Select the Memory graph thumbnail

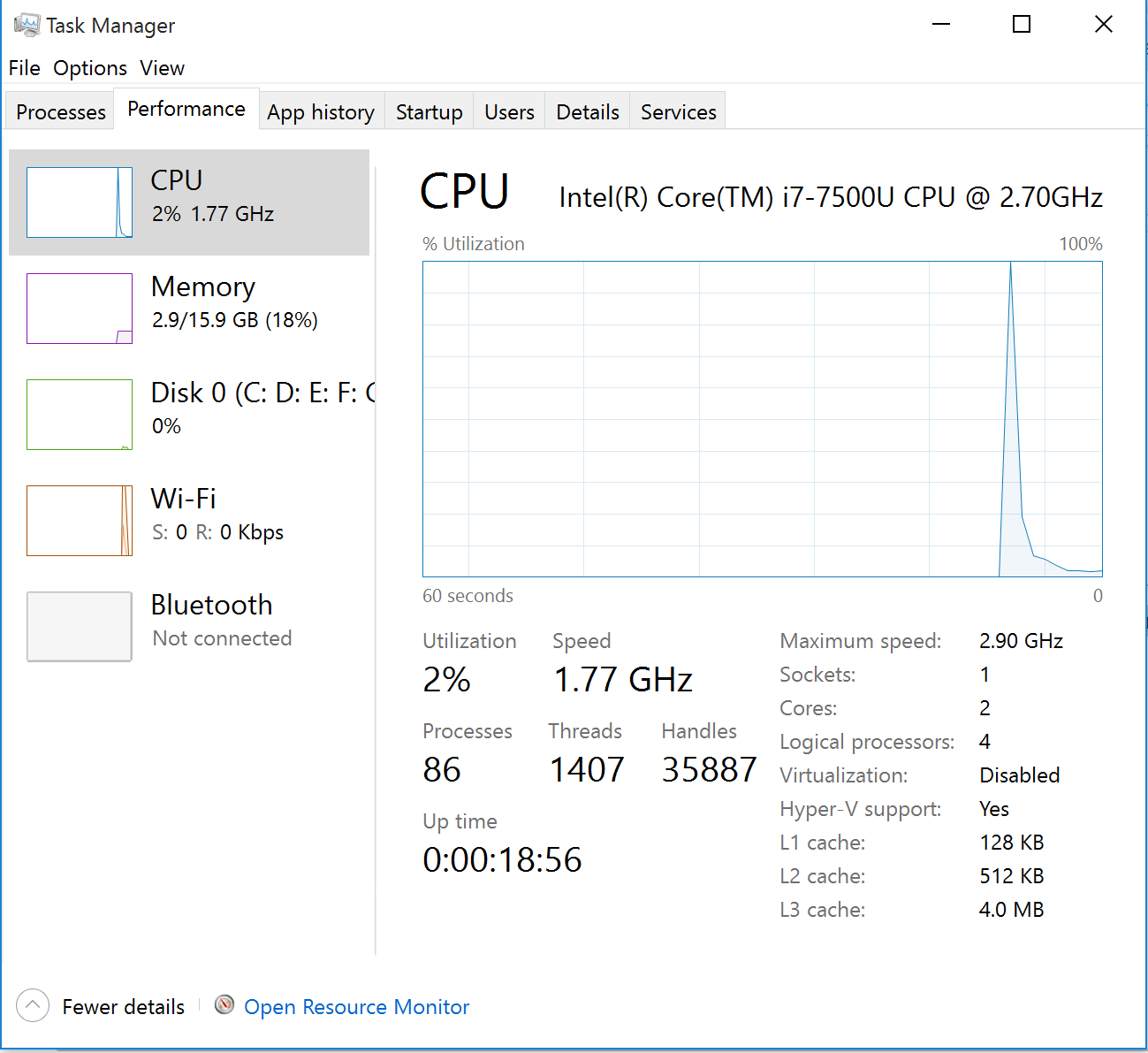point(79,309)
